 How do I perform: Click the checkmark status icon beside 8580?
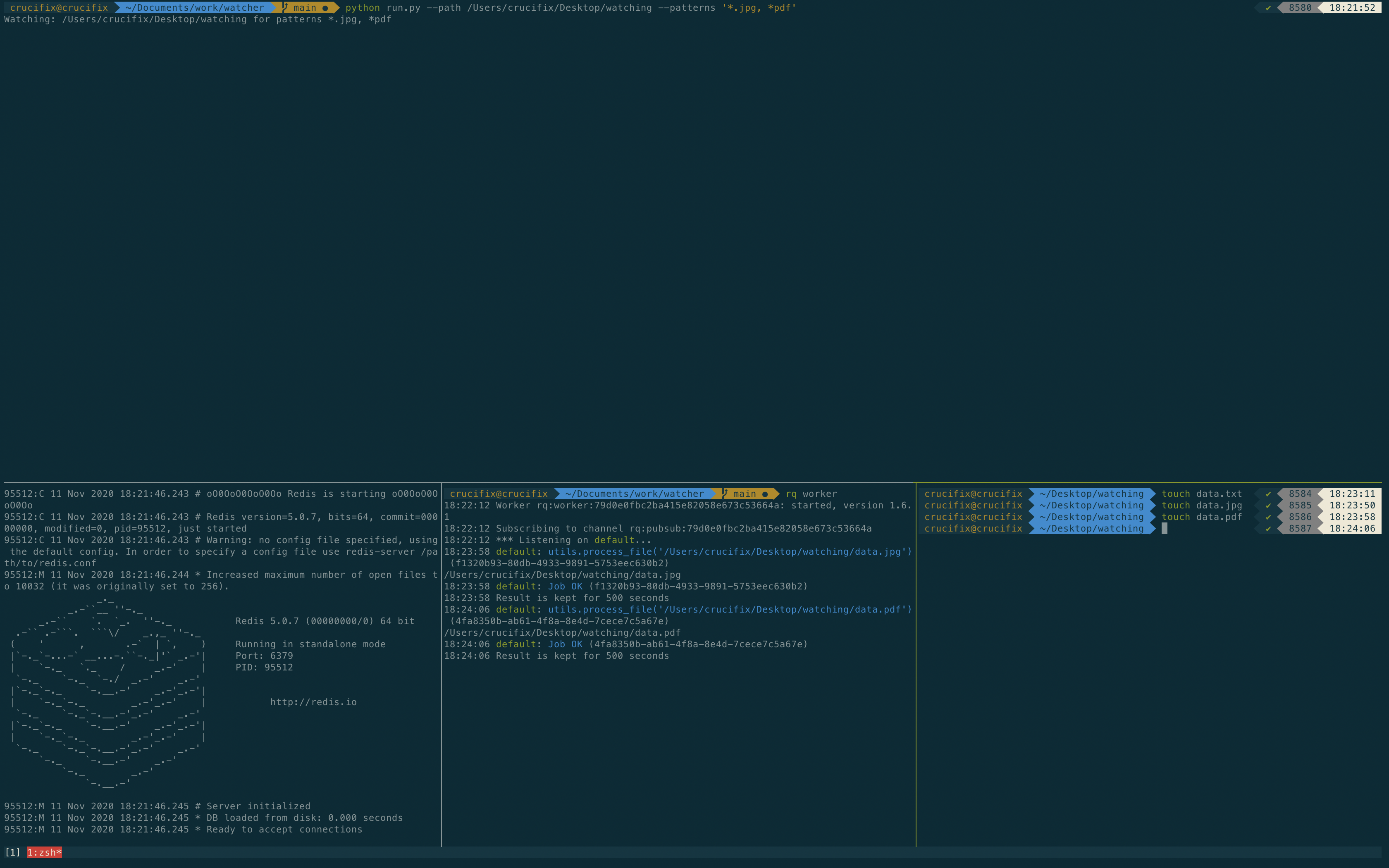pos(1268,7)
